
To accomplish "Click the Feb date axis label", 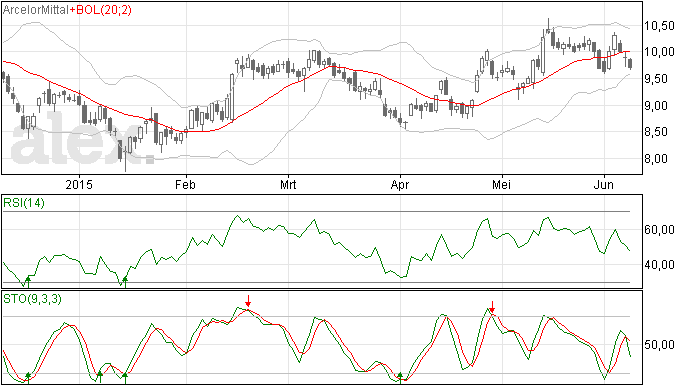I will tap(185, 184).
